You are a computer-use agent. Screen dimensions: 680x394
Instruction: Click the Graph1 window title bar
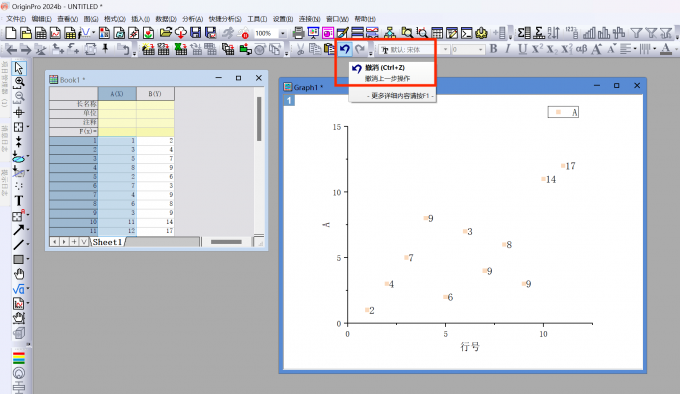(x=463, y=86)
